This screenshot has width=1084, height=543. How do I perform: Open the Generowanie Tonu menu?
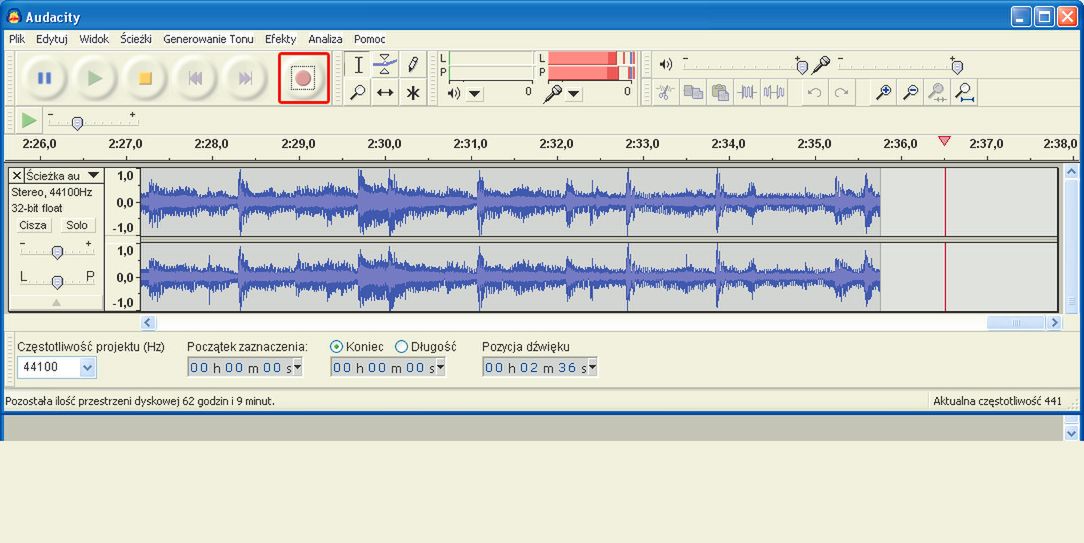pos(208,39)
